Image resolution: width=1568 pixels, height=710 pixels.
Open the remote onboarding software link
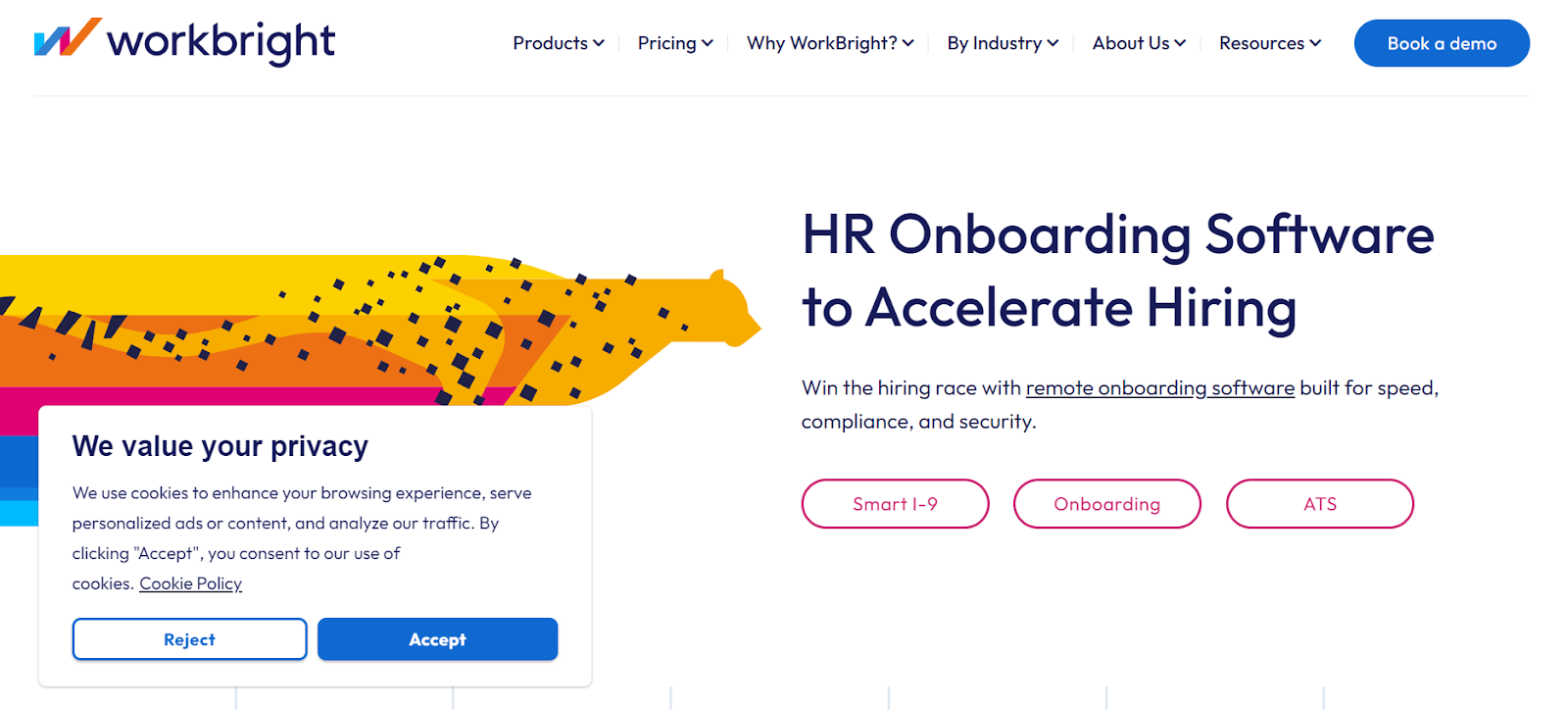click(1158, 387)
